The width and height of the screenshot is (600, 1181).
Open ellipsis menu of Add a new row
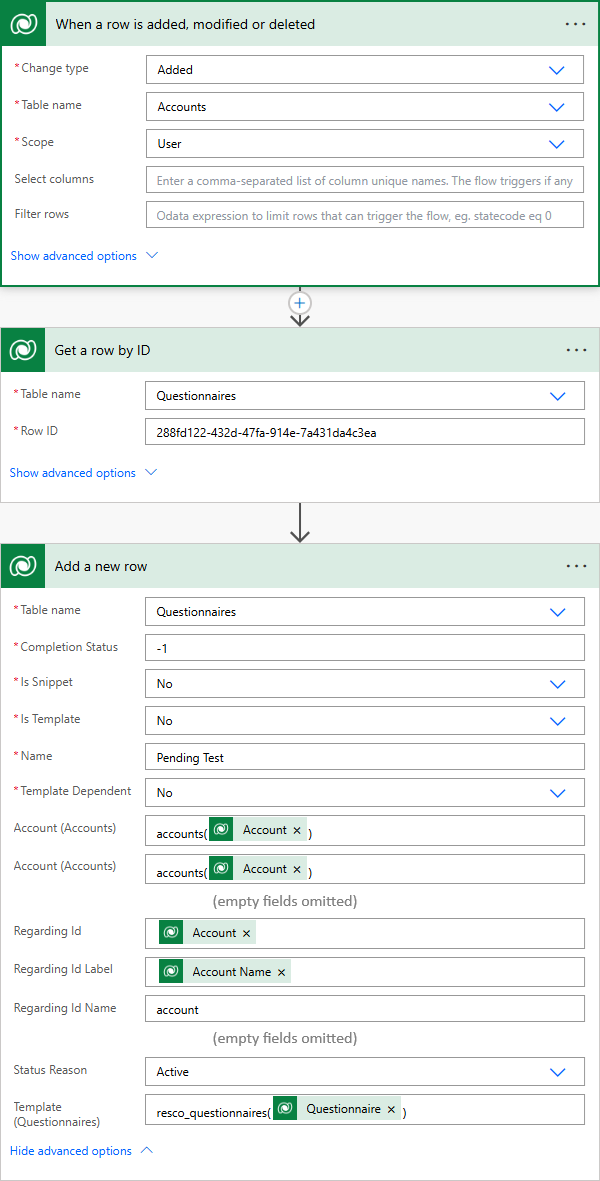(x=575, y=566)
